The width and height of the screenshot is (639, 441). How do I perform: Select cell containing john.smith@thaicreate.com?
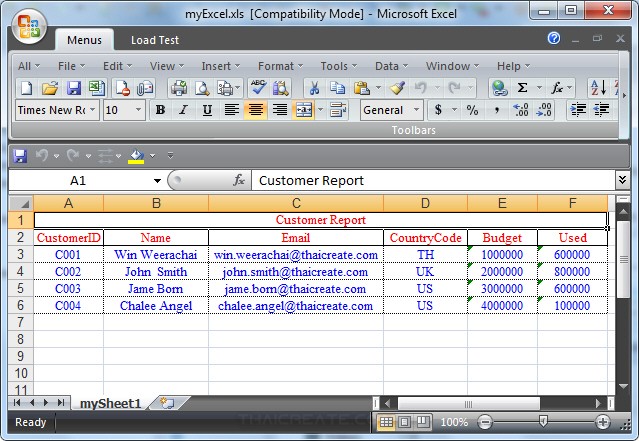coord(295,271)
